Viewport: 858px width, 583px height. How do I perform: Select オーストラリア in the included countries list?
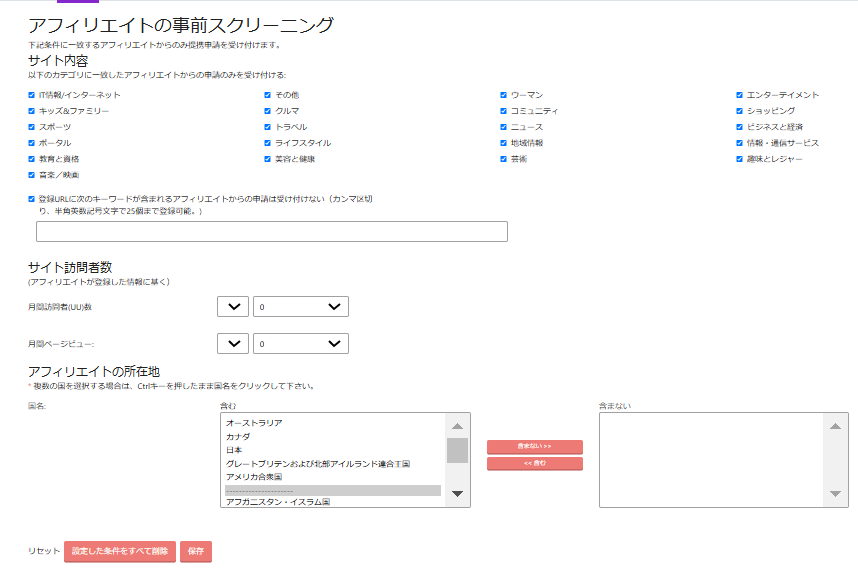[x=254, y=423]
